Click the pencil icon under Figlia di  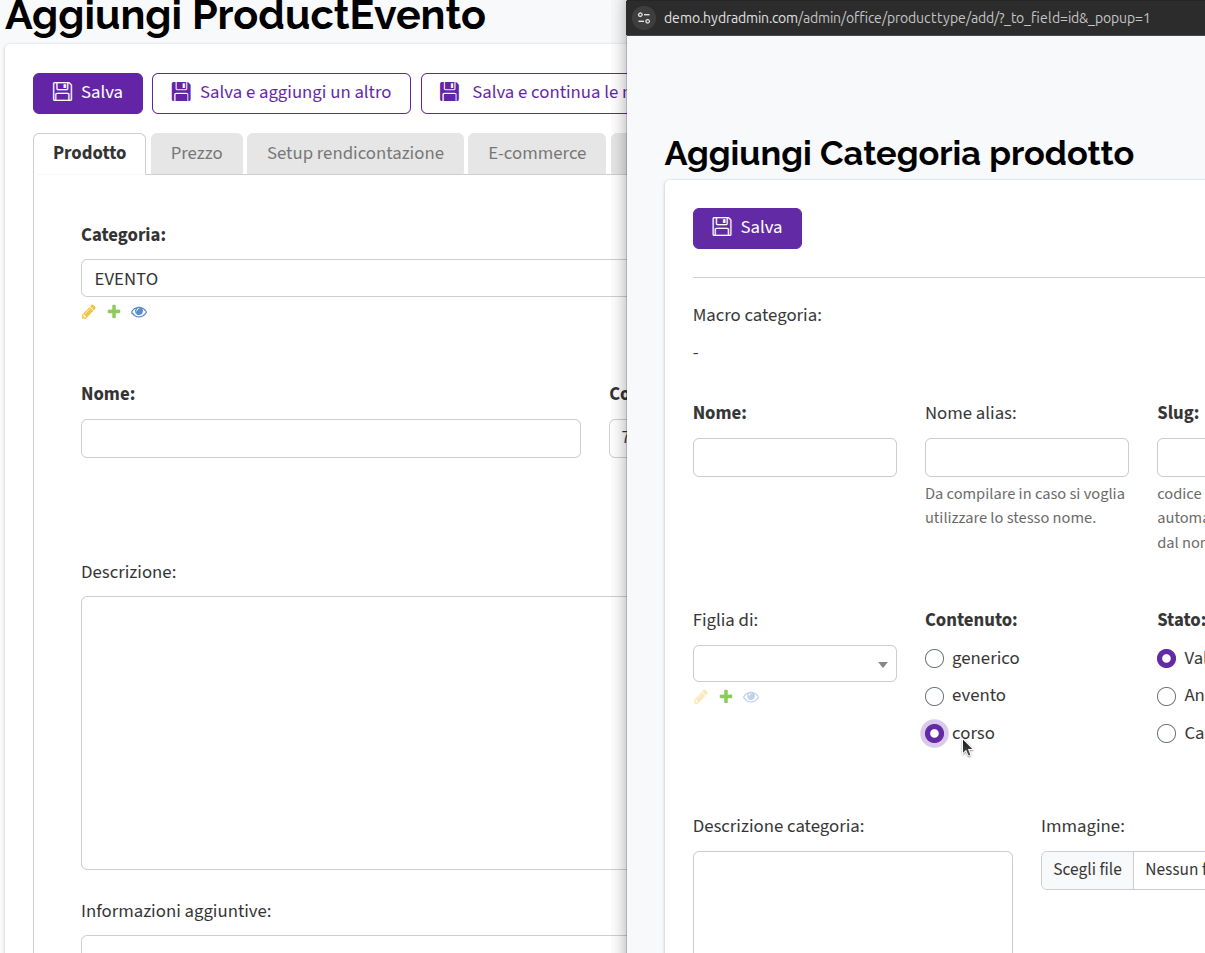point(701,696)
